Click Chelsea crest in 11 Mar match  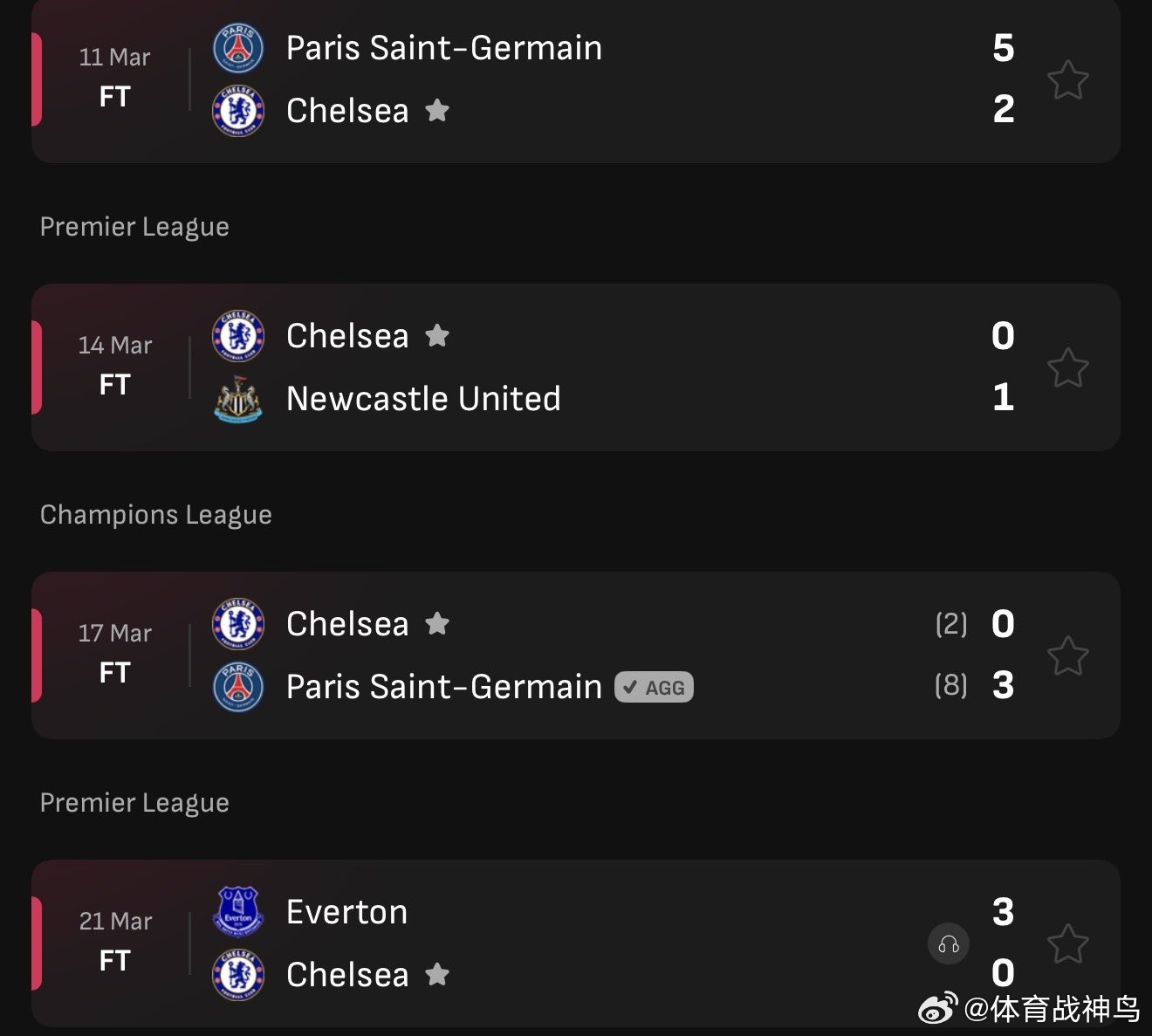tap(238, 111)
